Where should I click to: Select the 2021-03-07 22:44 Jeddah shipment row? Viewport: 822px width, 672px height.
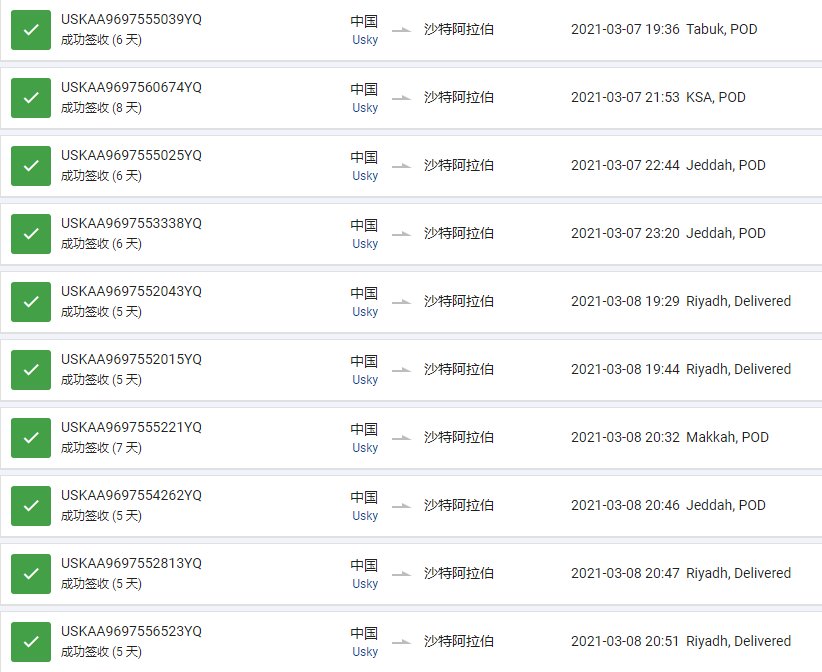pyautogui.click(x=411, y=166)
